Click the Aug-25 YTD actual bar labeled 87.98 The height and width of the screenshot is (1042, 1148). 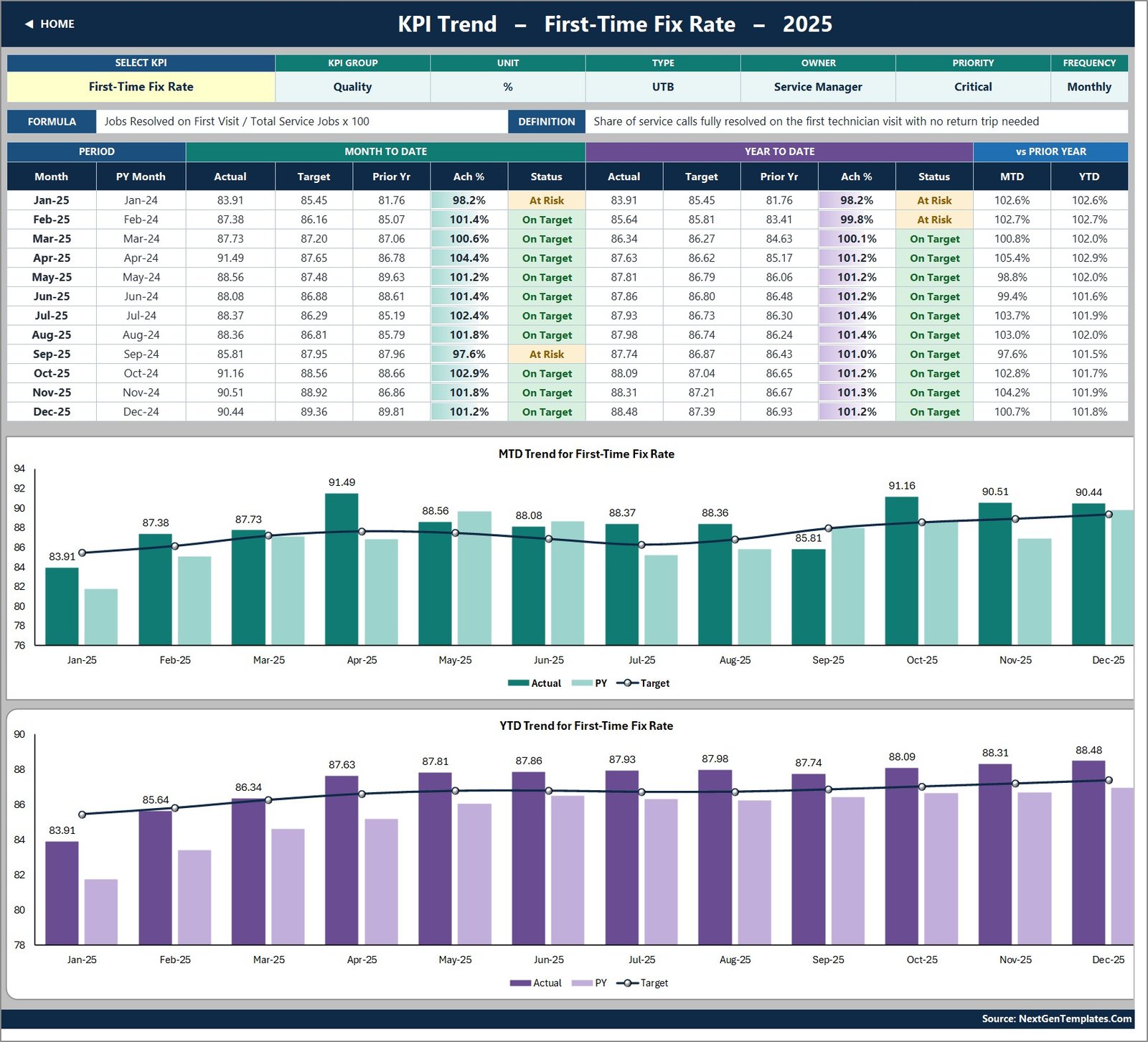715,857
